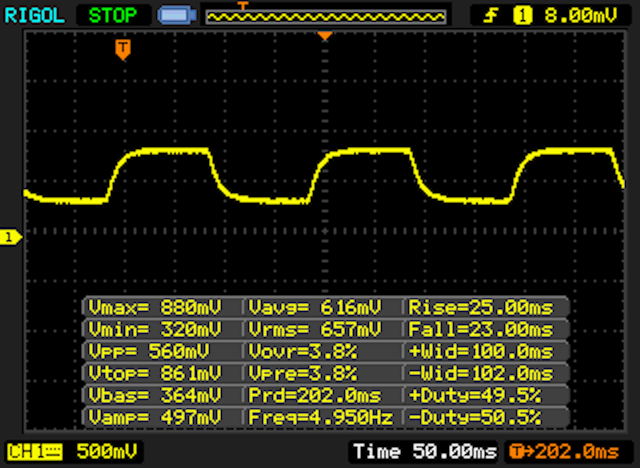Click the Prd=202.0ms period reading
640x468 pixels.
[315, 395]
